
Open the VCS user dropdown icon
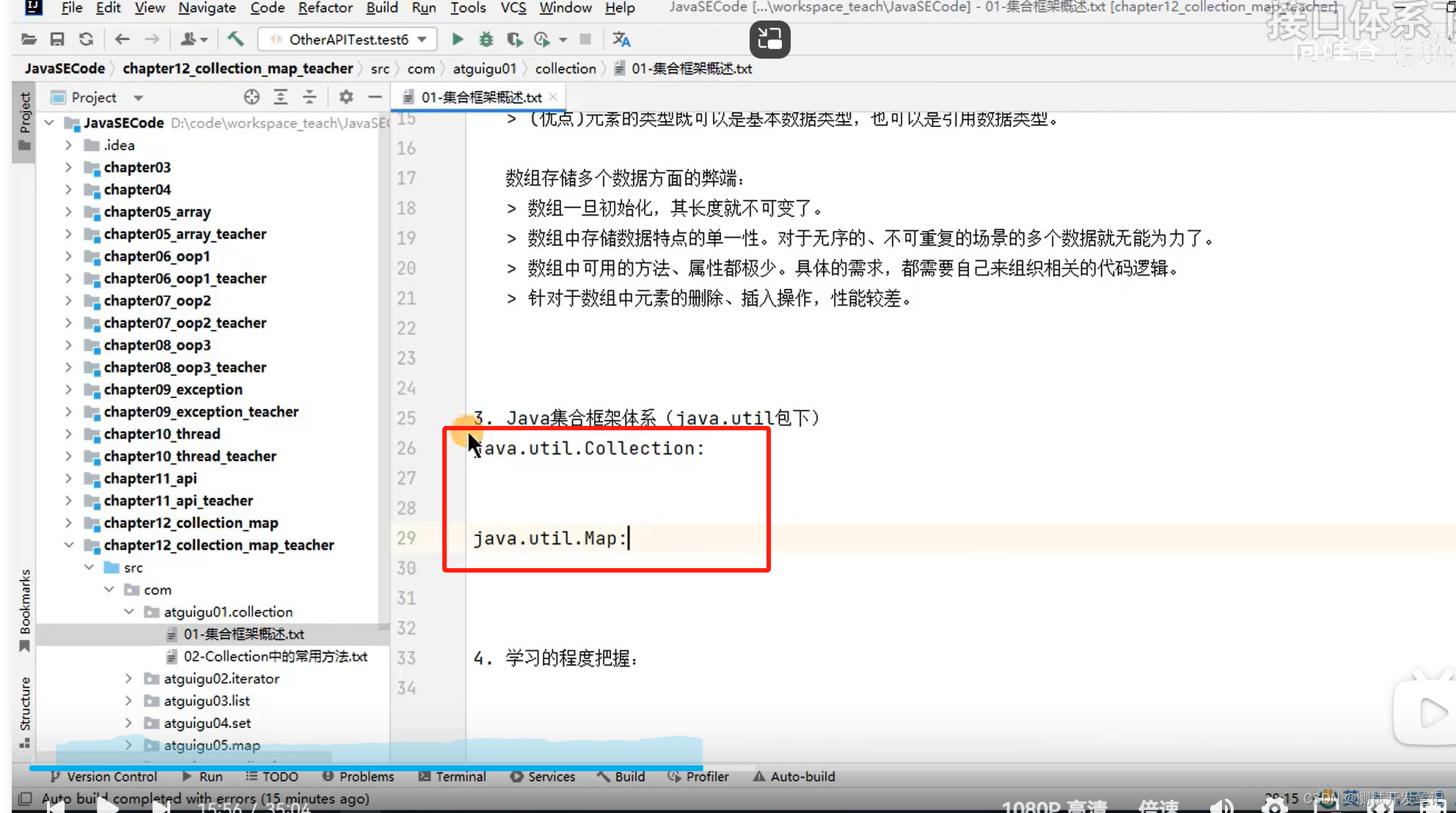[194, 40]
